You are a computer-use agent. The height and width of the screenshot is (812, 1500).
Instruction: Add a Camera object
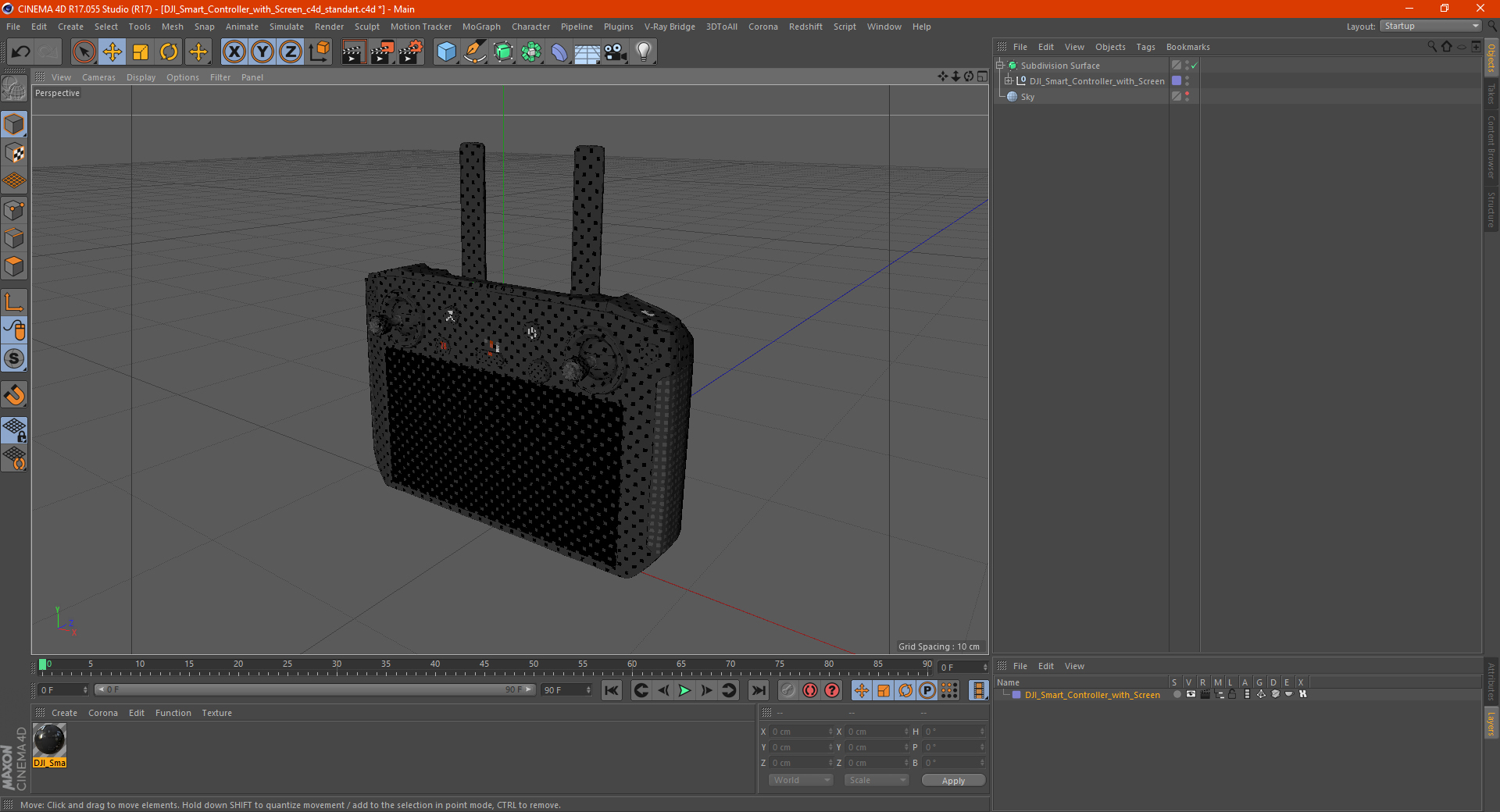(616, 52)
